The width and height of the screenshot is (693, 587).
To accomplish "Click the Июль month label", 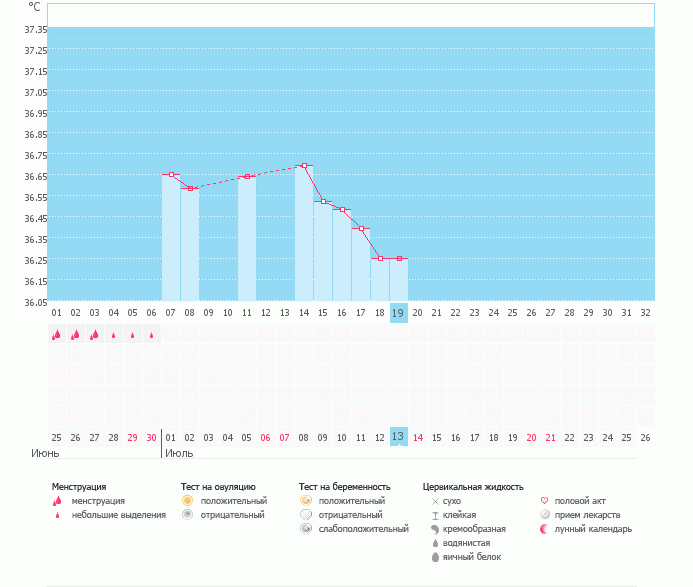I will (179, 454).
